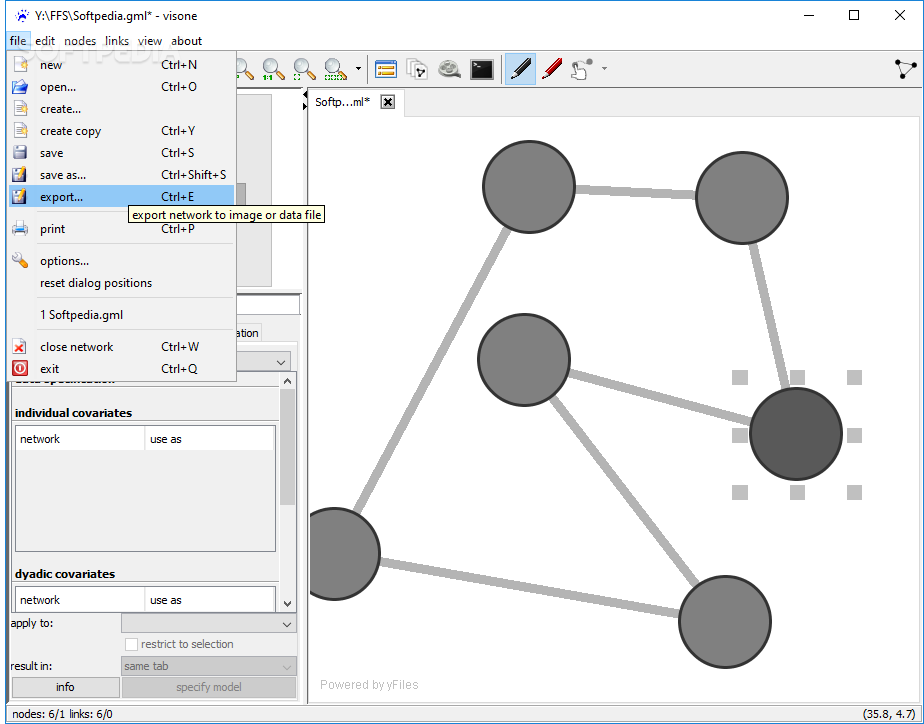Click the wrench icon beside options
This screenshot has width=924, height=724.
click(x=20, y=260)
